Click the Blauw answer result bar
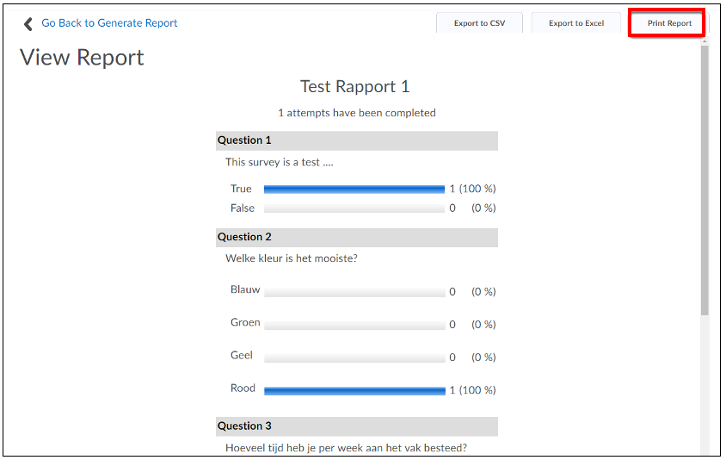Image resolution: width=726 pixels, height=460 pixels. click(355, 292)
